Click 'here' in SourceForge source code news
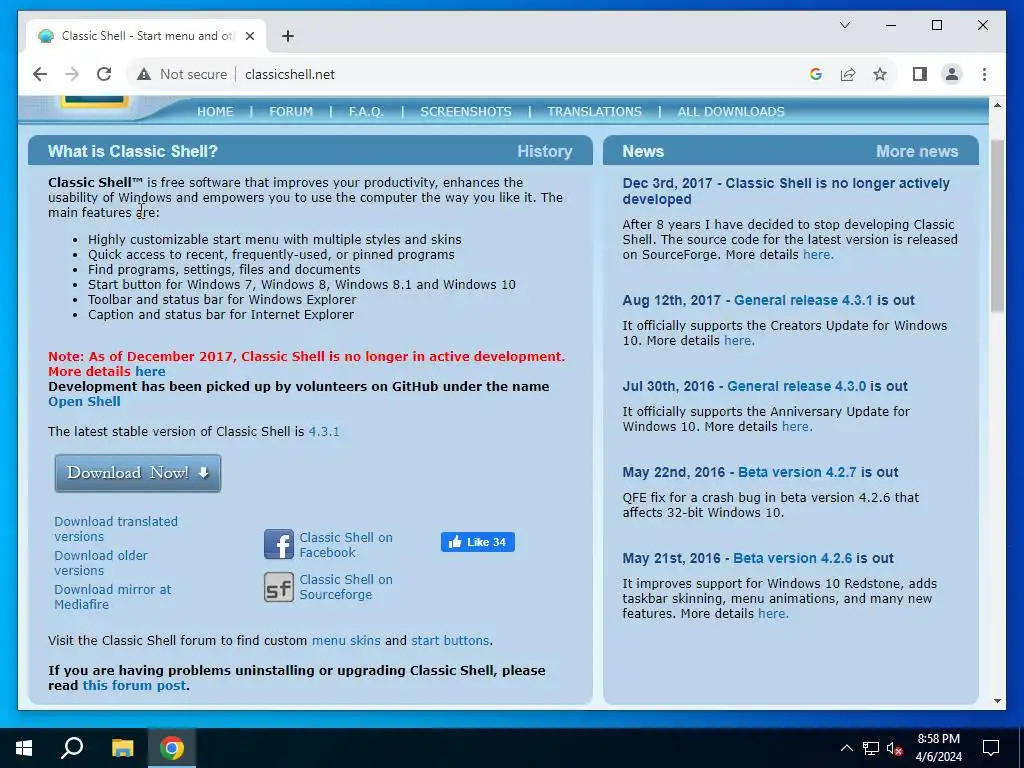This screenshot has width=1024, height=768. coord(818,255)
